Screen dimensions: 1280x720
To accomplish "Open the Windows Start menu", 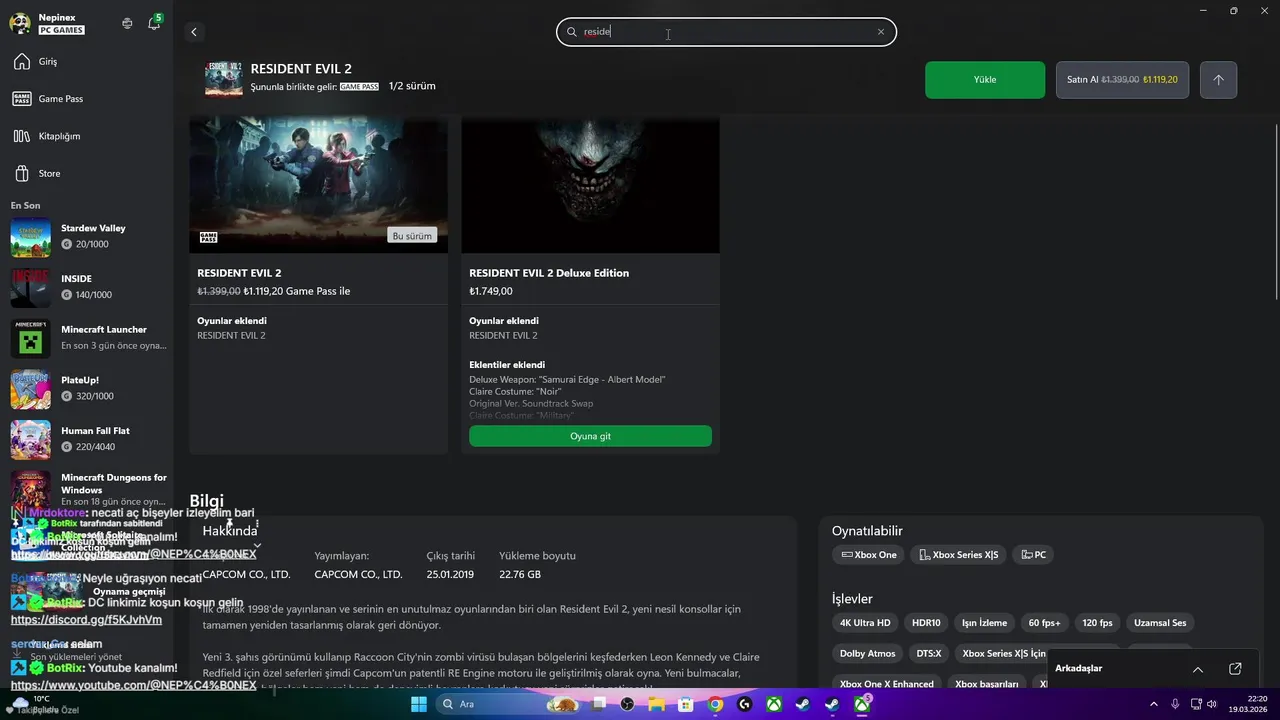I will 419,704.
